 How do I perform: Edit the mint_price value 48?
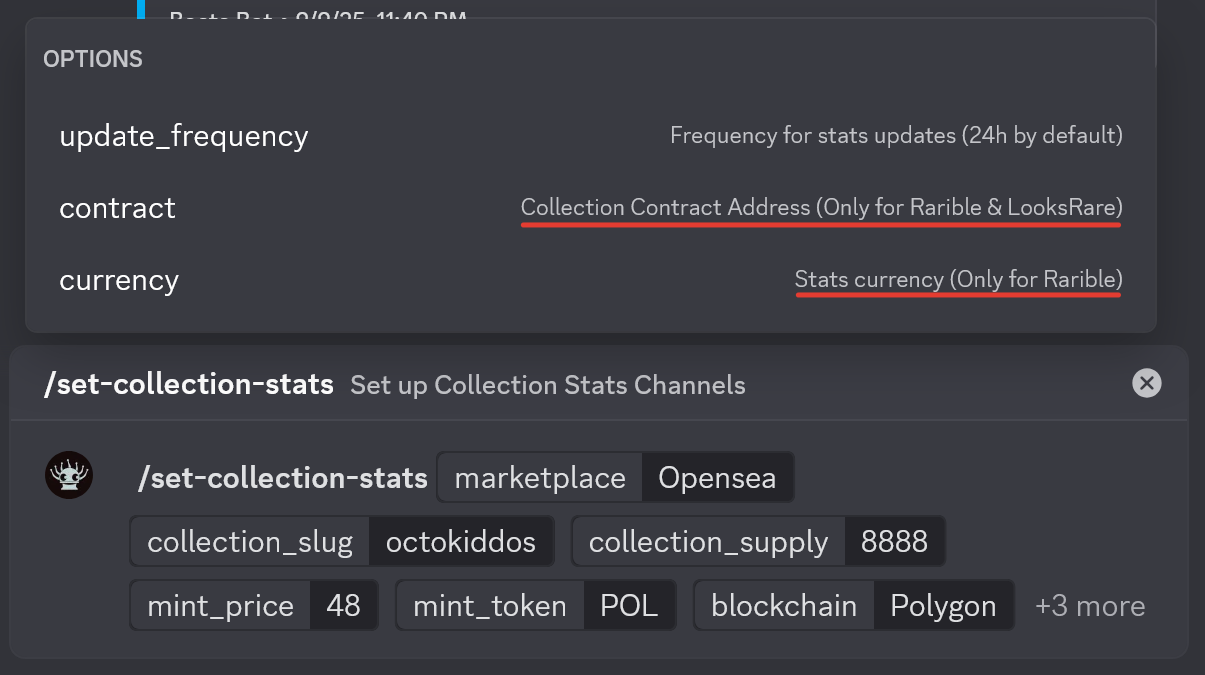(343, 606)
